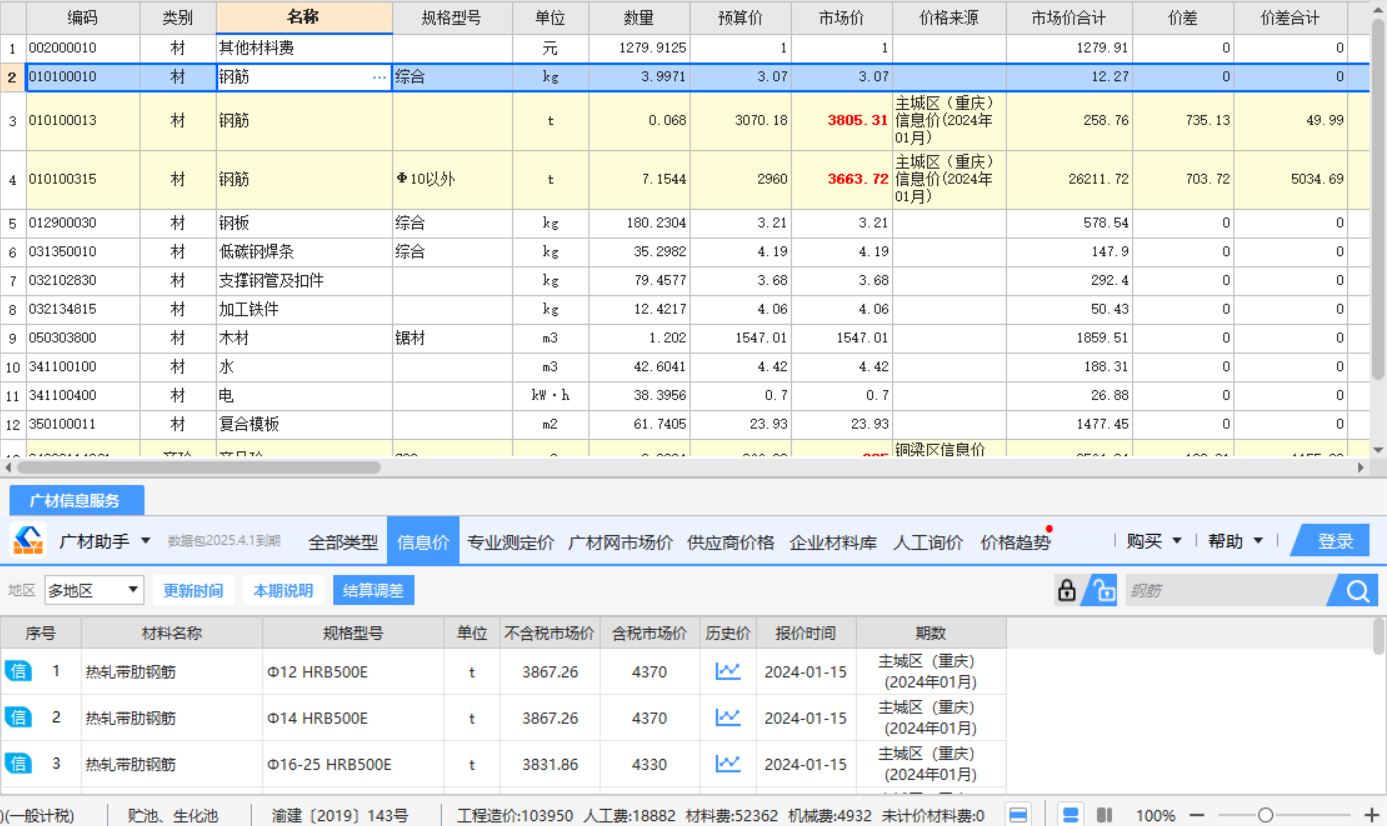Click the single-panel layout icon in status bar
1387x826 pixels.
click(x=1018, y=815)
